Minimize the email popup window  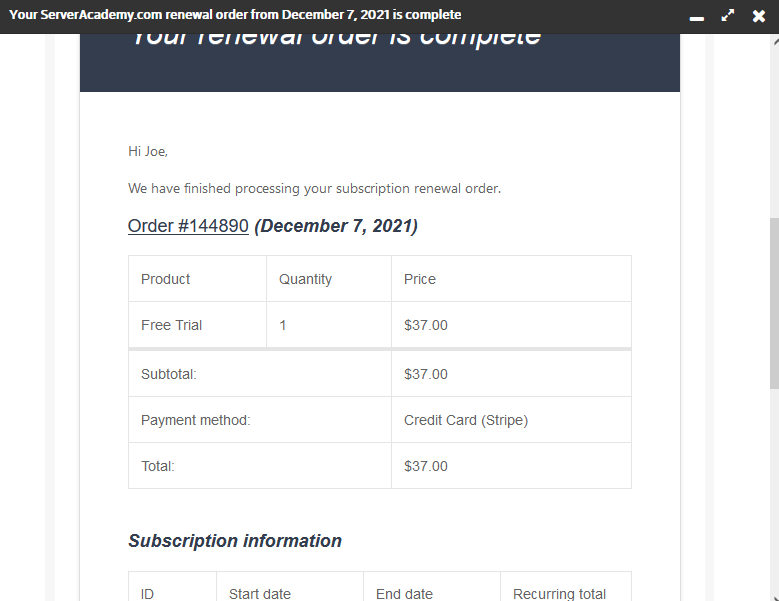click(697, 17)
